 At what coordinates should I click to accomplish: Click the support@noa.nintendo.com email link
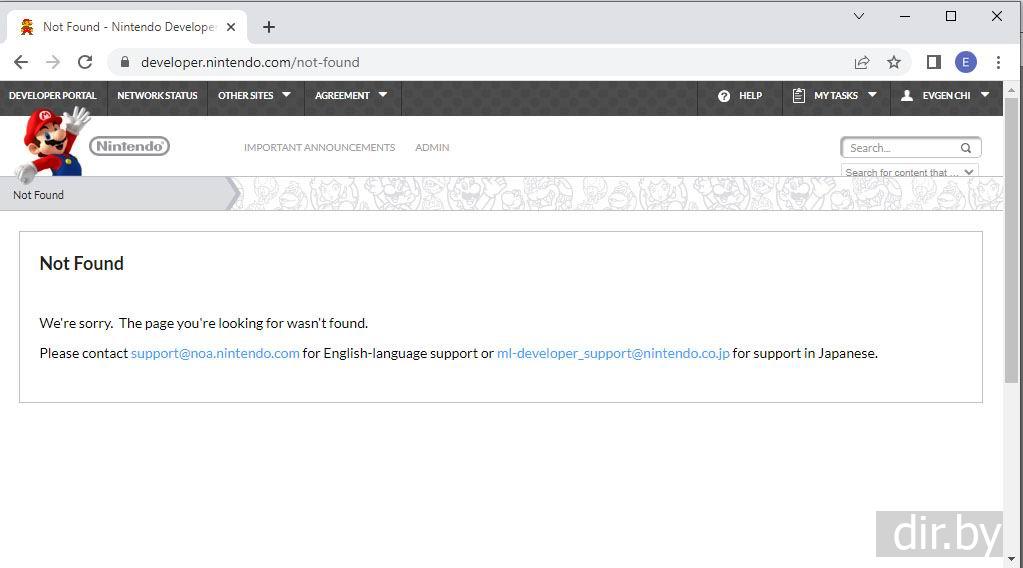pos(215,353)
